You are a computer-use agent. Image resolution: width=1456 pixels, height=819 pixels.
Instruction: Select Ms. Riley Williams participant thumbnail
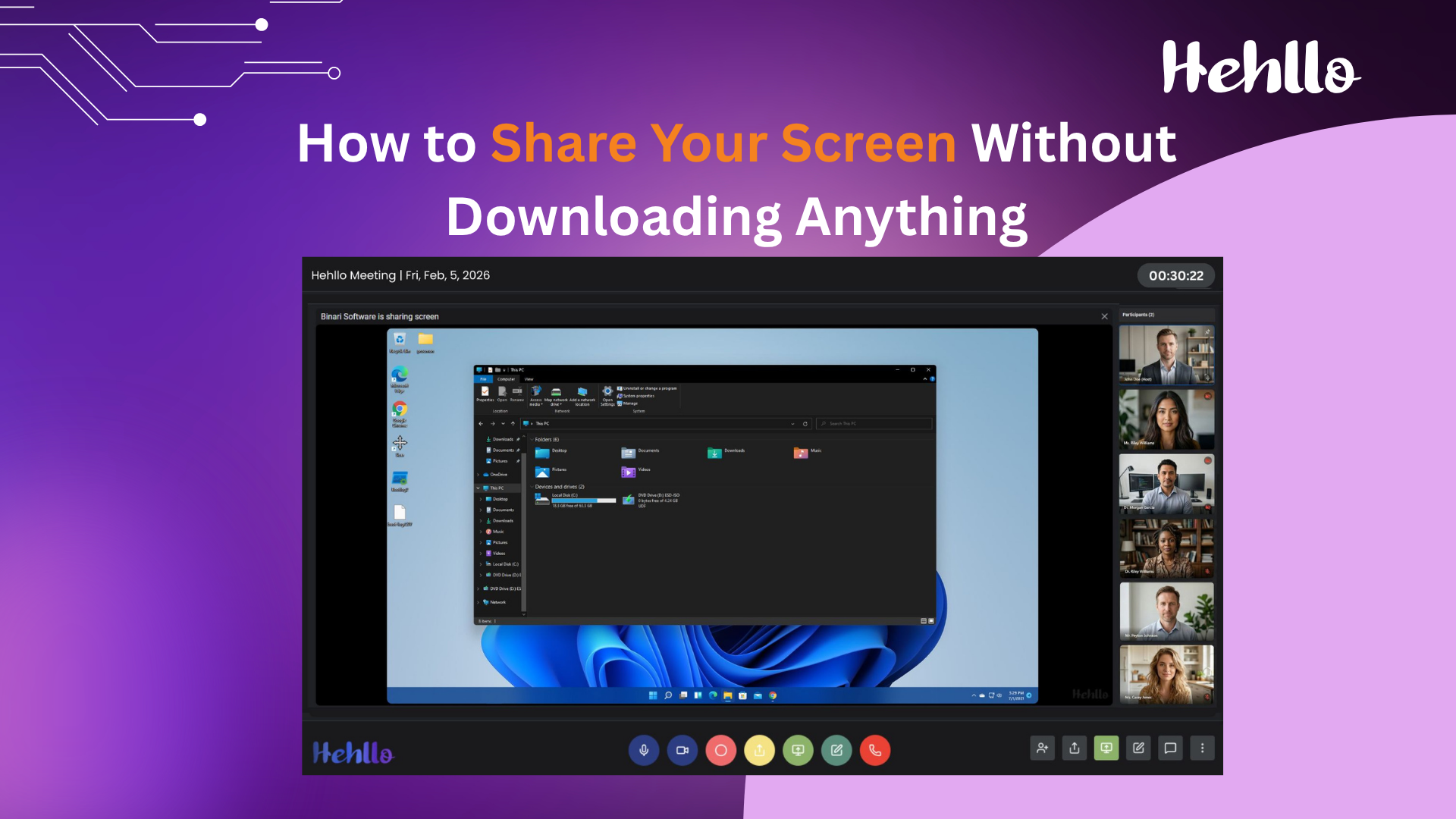[x=1166, y=419]
